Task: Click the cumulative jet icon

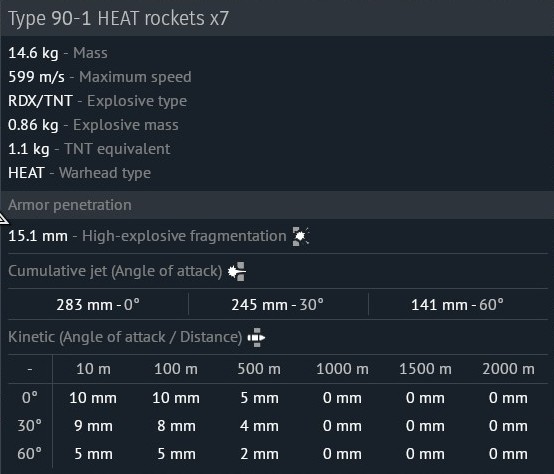Action: tap(237, 271)
